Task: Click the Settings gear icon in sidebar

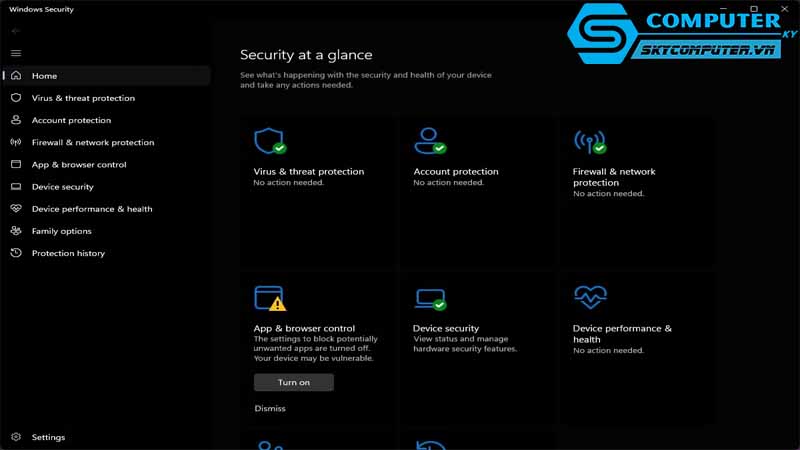Action: [x=15, y=437]
